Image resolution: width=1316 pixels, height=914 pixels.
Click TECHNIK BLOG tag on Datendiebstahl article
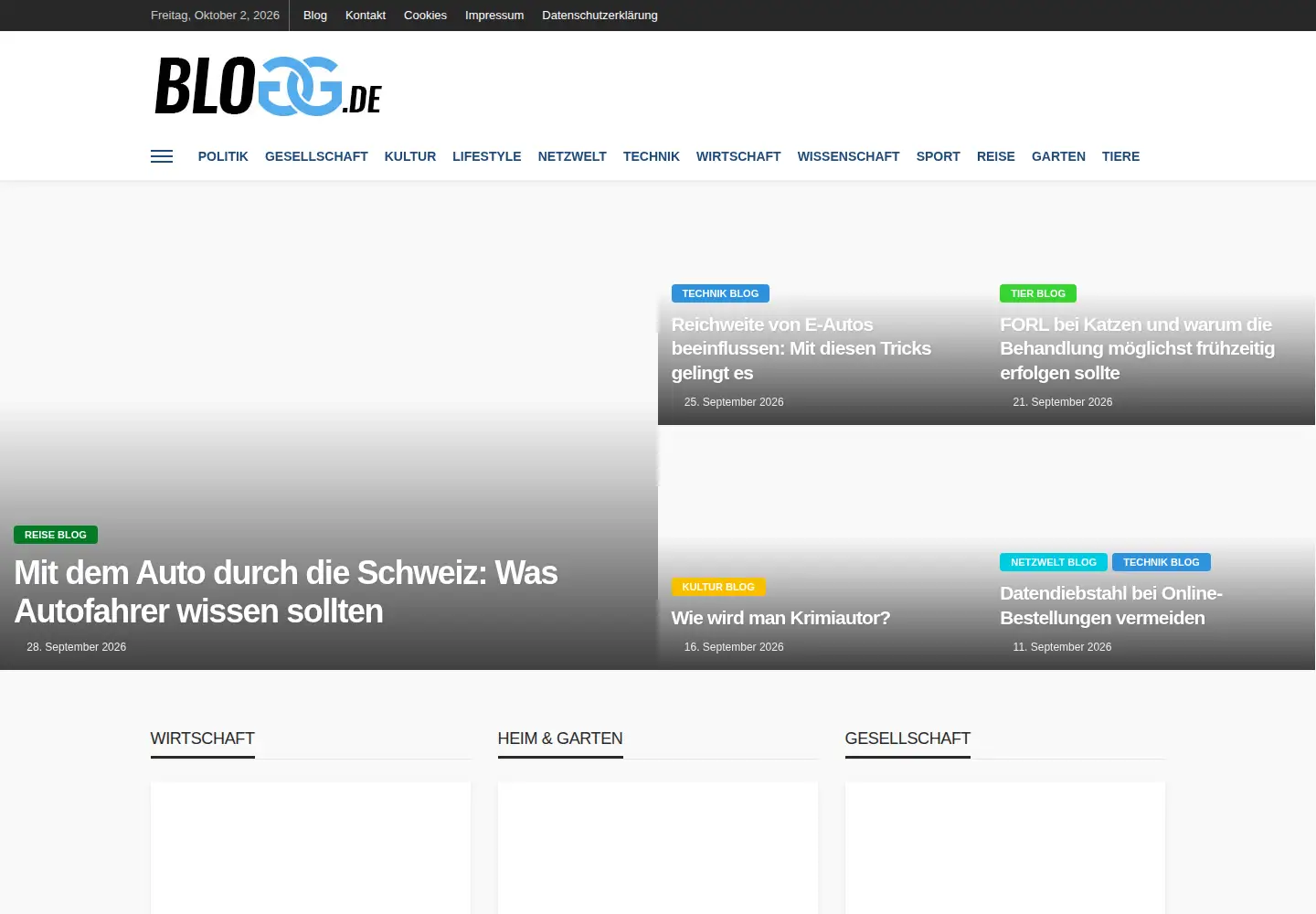(1162, 562)
